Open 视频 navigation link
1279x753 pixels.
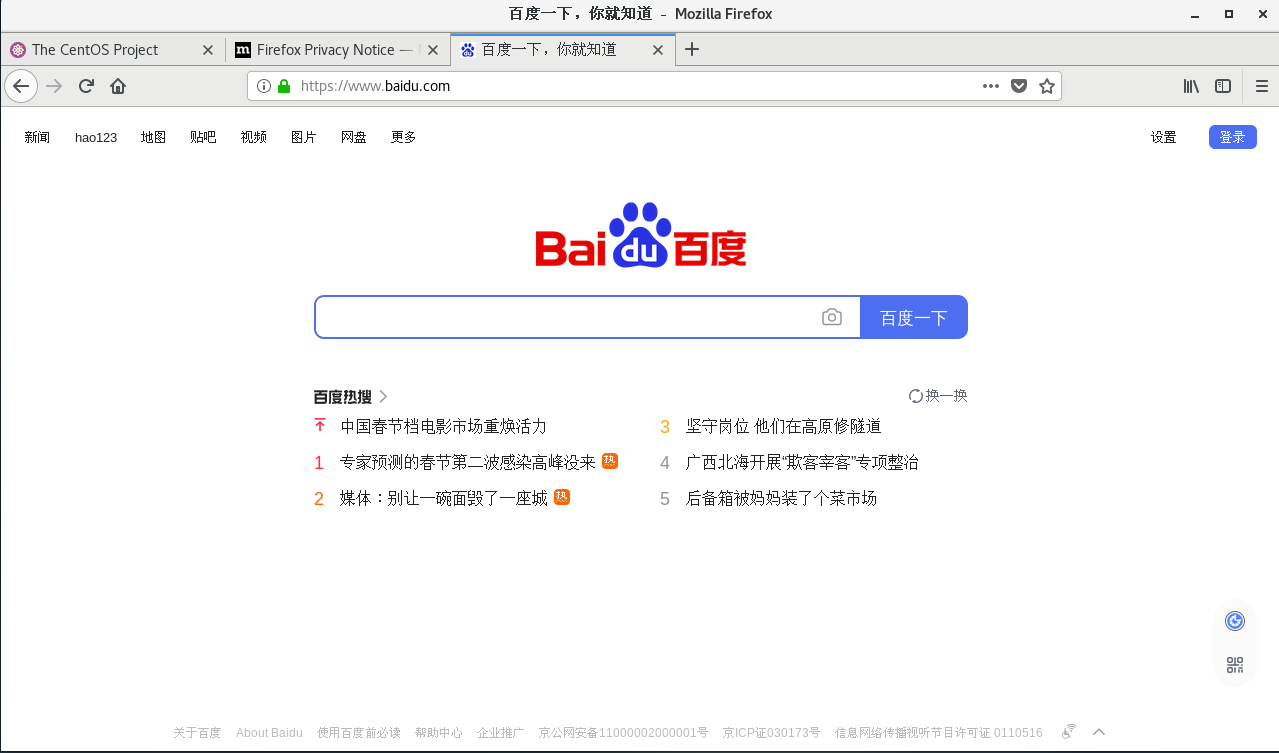point(253,137)
